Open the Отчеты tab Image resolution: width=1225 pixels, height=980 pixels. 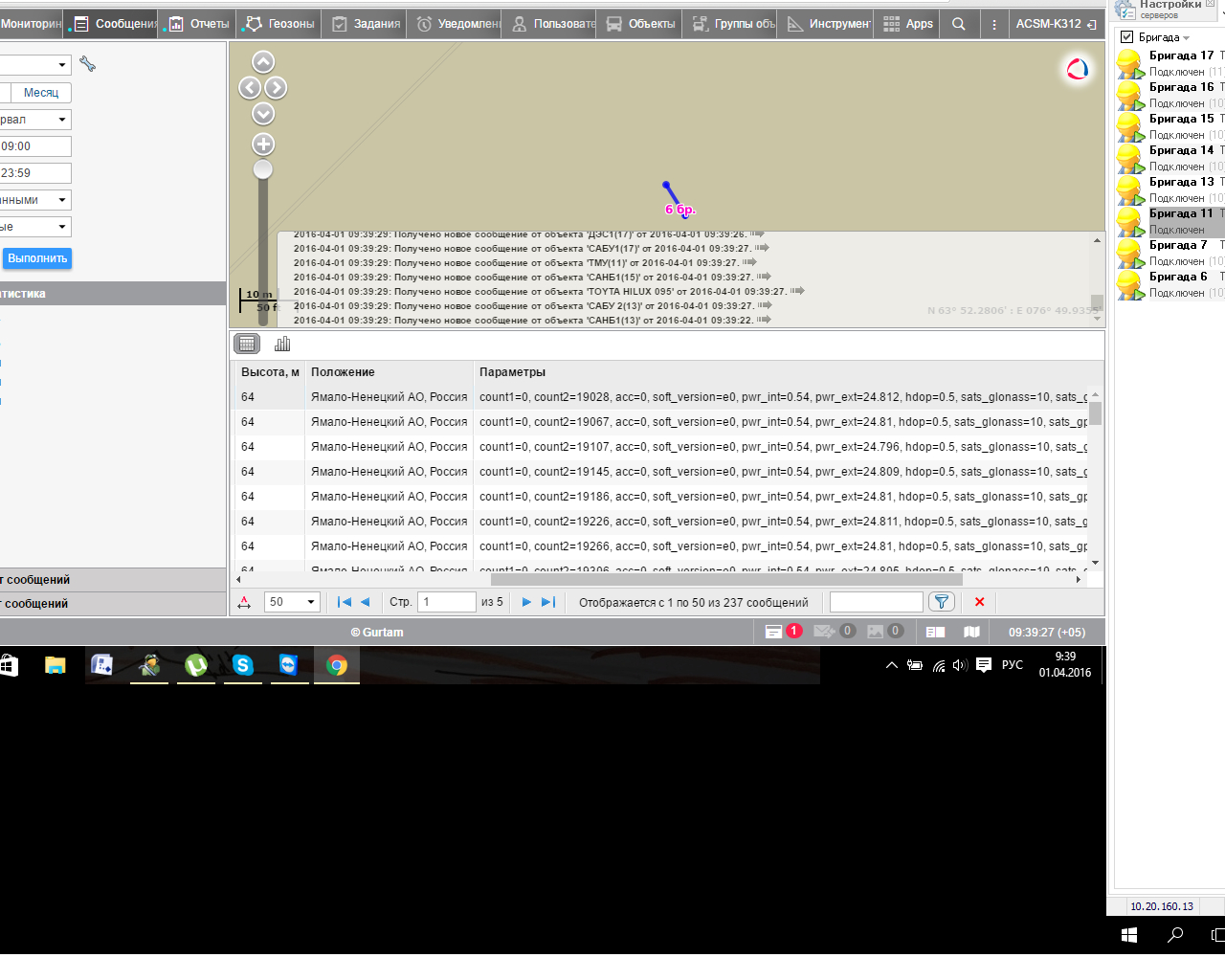click(200, 24)
